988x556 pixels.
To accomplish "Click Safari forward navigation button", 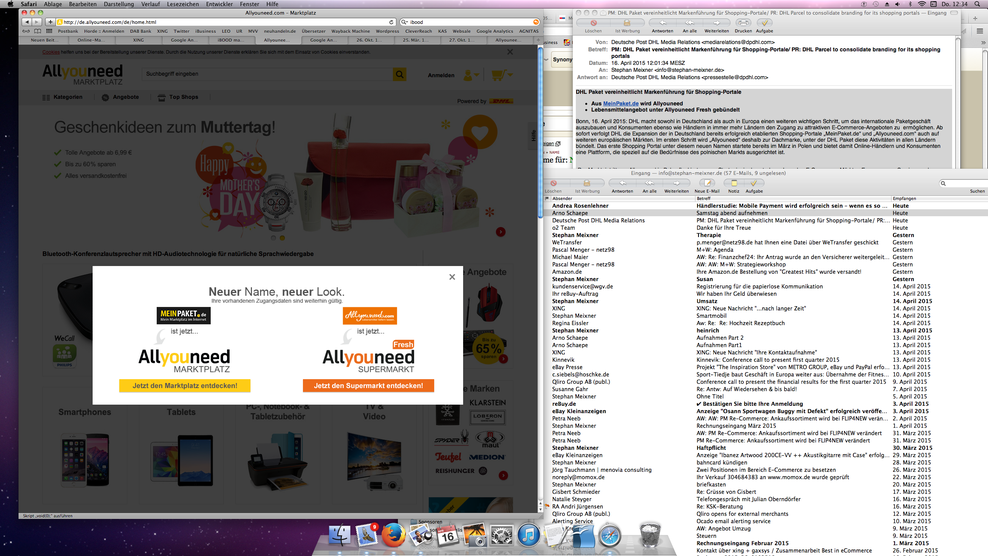I will [37, 22].
